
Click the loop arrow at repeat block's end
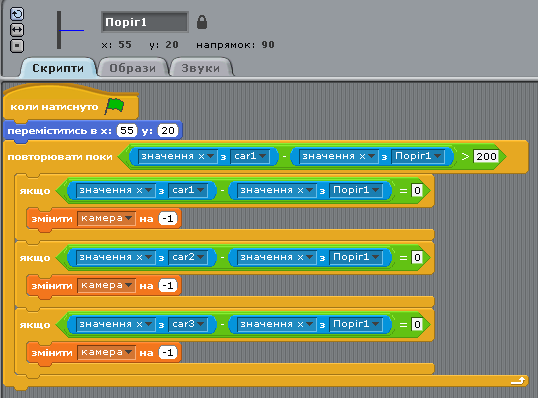coord(518,381)
